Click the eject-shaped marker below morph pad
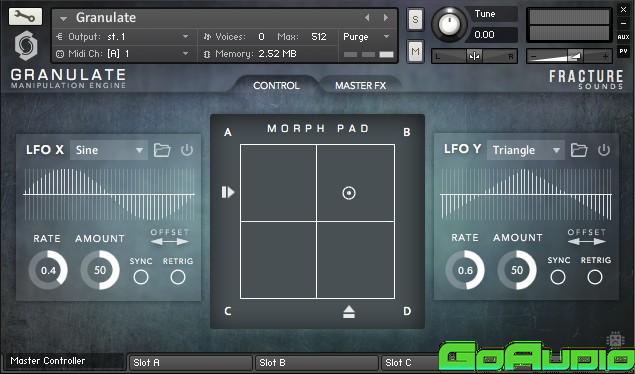635x374 pixels. [x=349, y=312]
